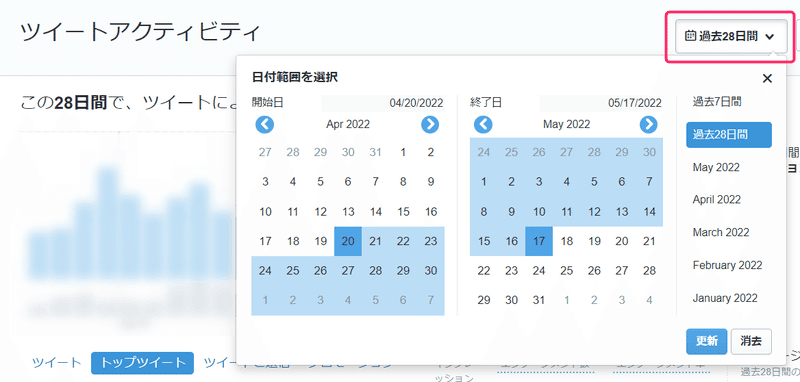This screenshot has width=800, height=382.
Task: Pick May 11 in end calendar
Action: pyautogui.click(x=566, y=212)
